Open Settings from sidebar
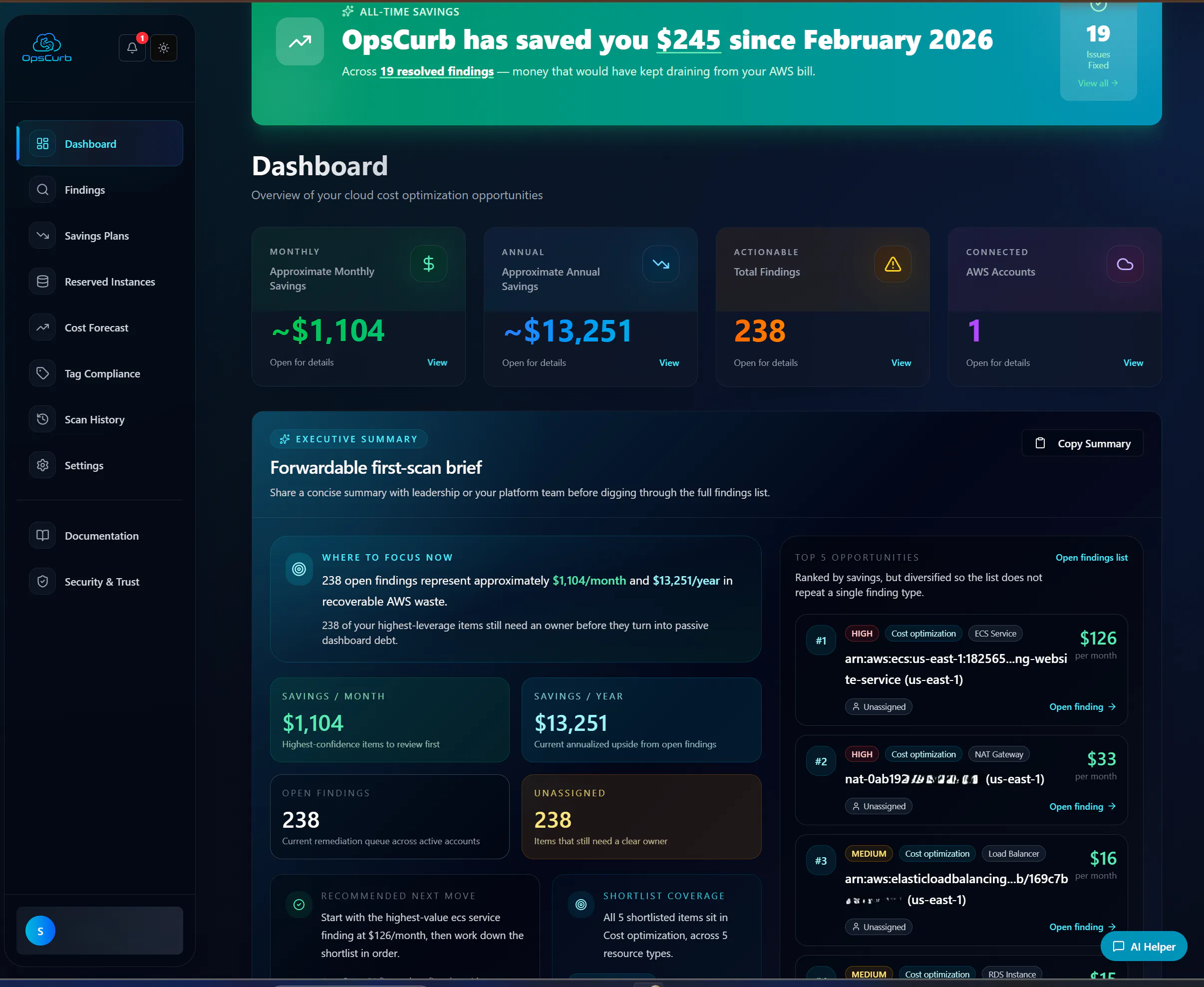Viewport: 1204px width, 987px height. [x=100, y=465]
